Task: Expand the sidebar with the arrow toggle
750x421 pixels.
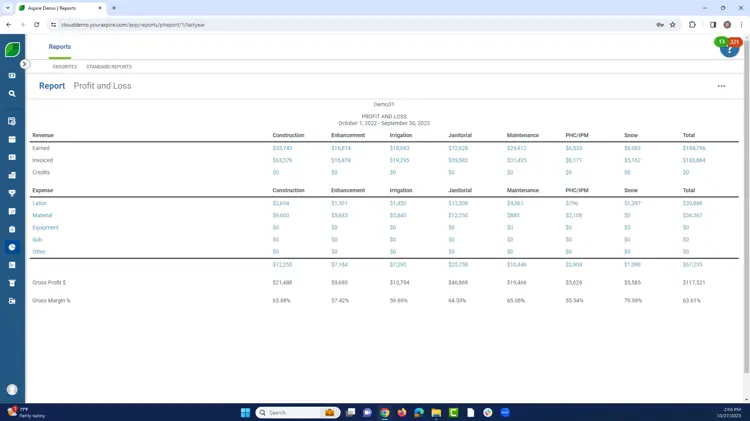Action: click(24, 64)
